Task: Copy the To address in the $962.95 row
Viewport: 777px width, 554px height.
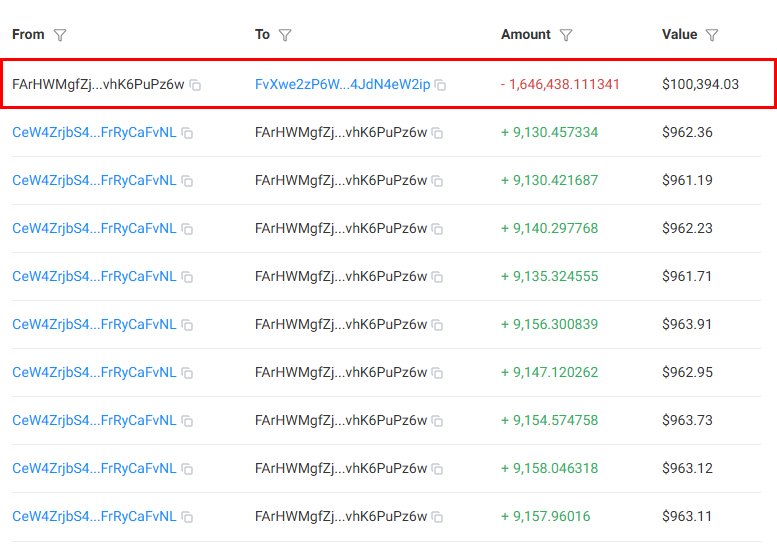Action: [438, 373]
